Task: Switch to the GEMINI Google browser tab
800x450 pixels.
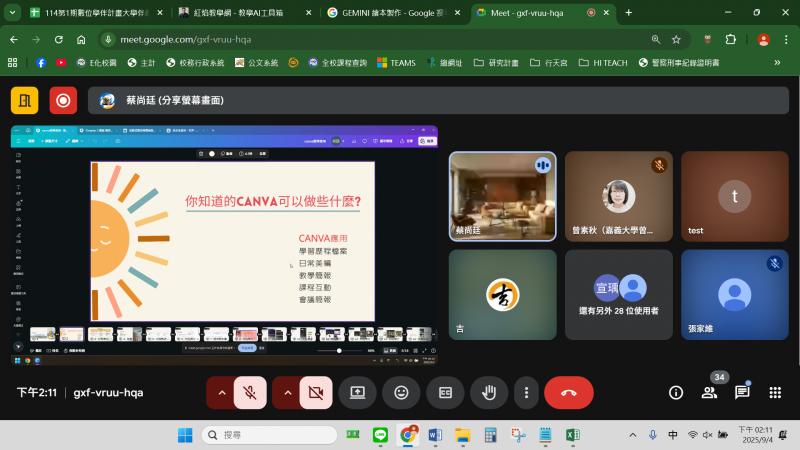Action: pyautogui.click(x=388, y=13)
